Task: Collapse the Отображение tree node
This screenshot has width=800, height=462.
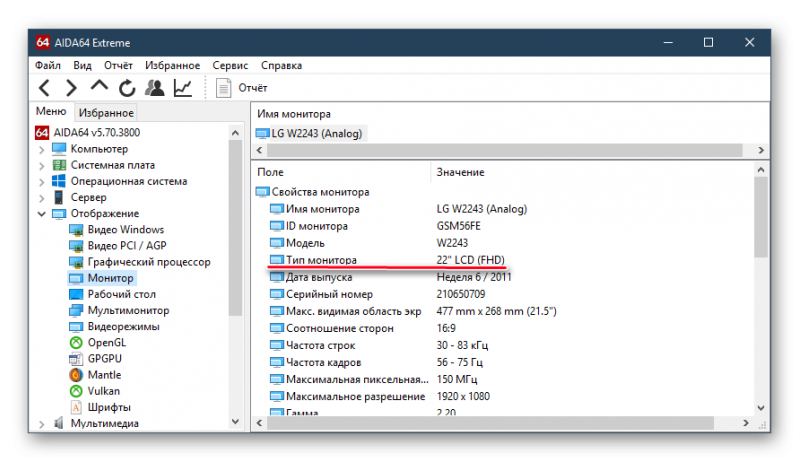Action: click(42, 214)
